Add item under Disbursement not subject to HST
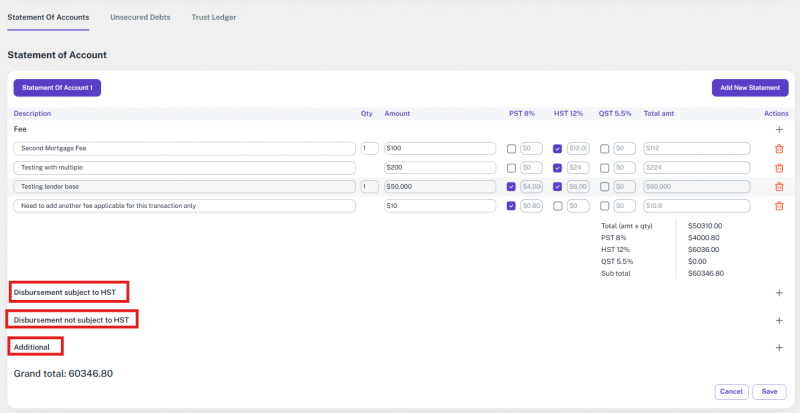The image size is (800, 413). pos(779,320)
